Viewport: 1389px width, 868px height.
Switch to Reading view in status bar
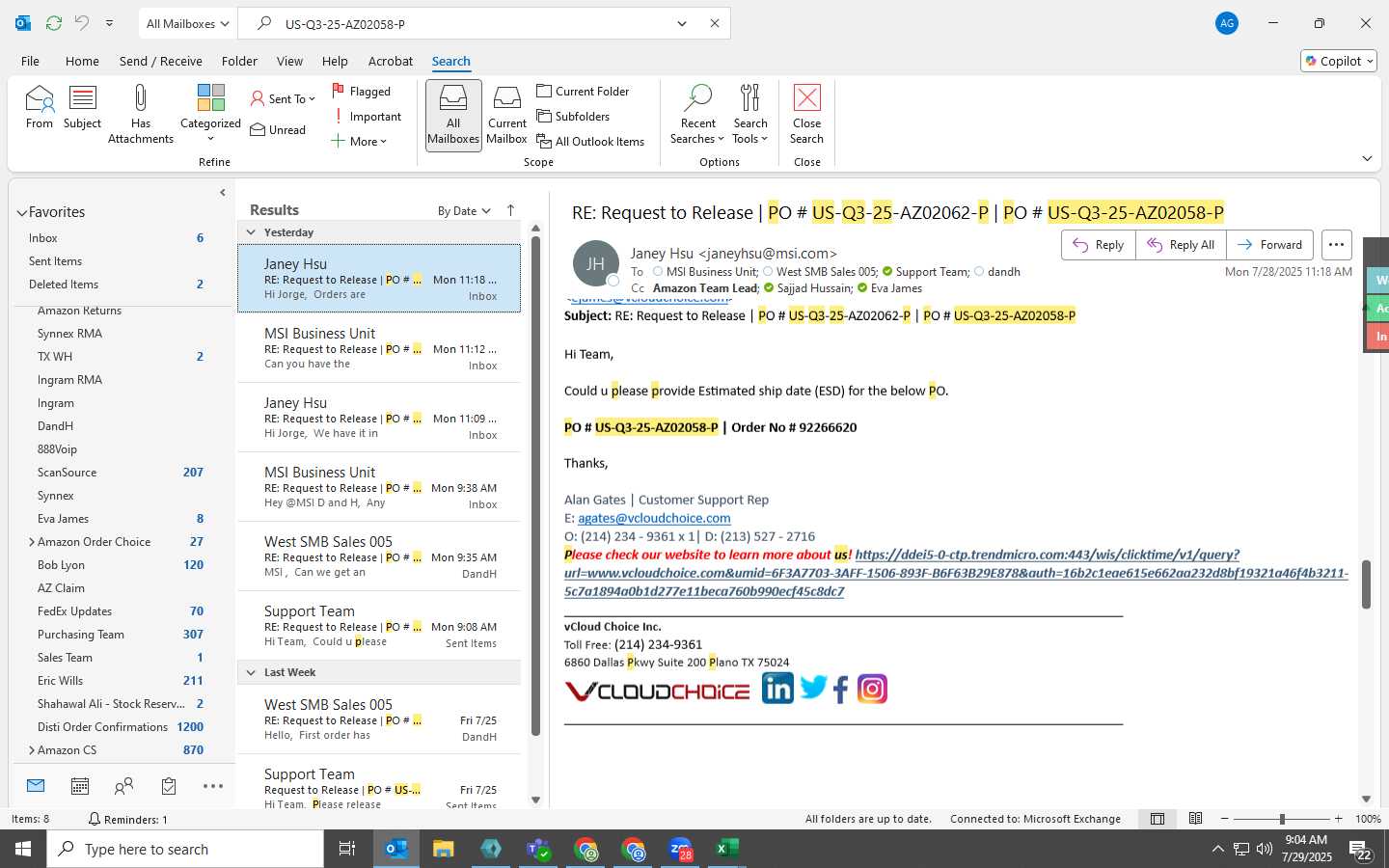[1196, 819]
